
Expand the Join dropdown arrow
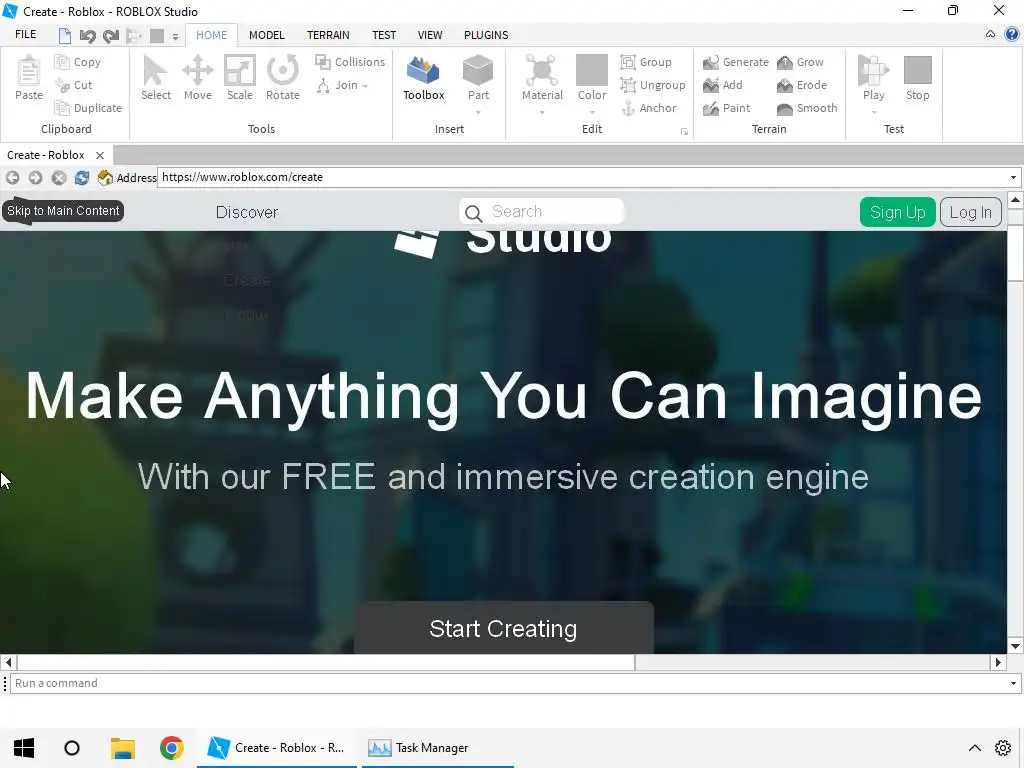point(366,86)
